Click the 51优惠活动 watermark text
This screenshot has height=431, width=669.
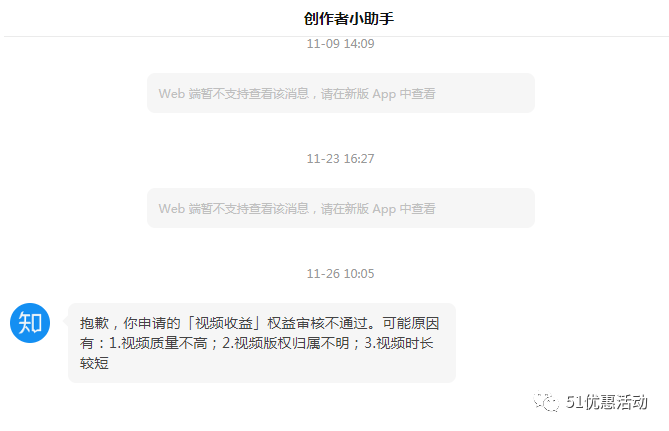click(x=606, y=402)
